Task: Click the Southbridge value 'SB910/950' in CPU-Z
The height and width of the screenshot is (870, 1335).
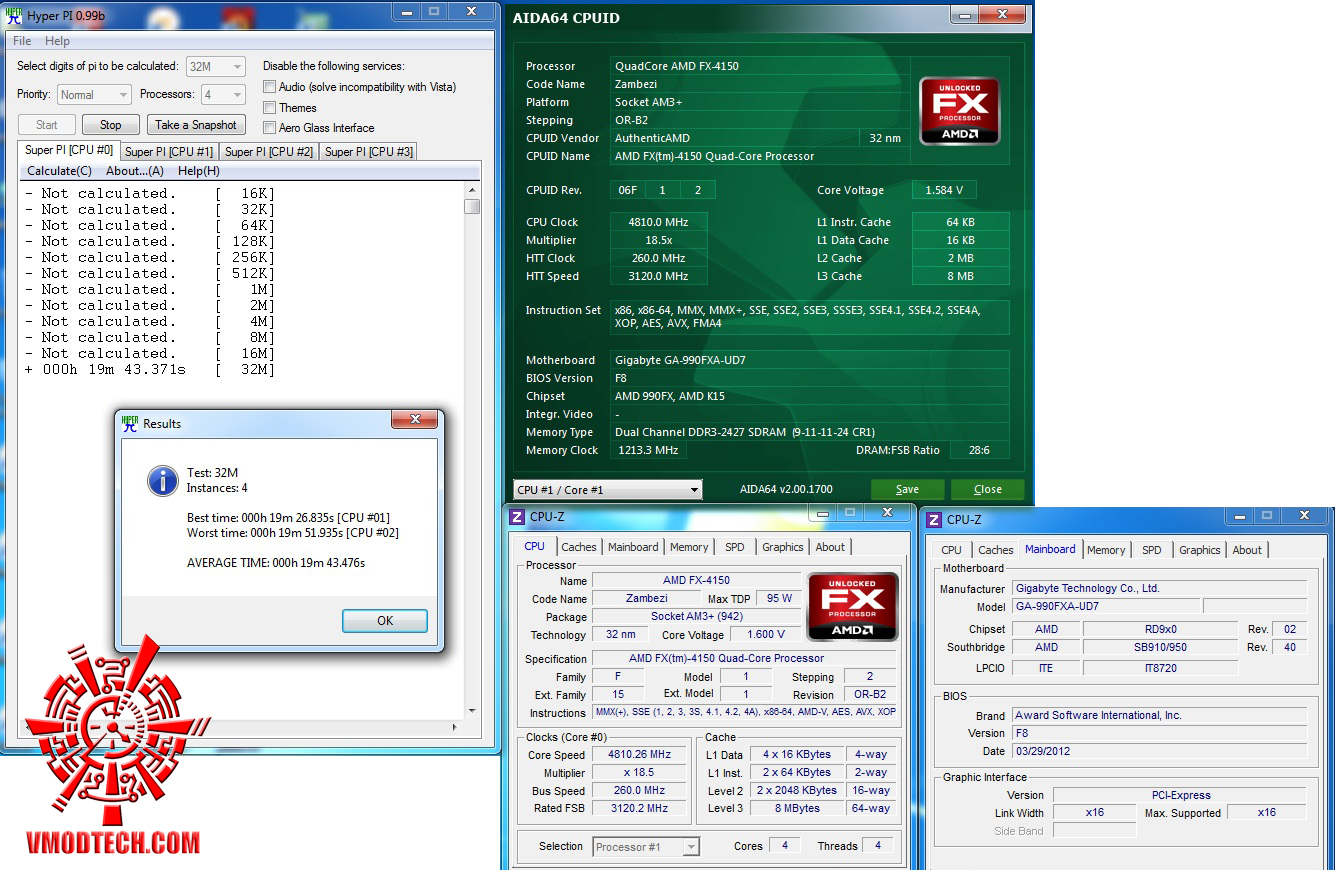Action: (1160, 647)
